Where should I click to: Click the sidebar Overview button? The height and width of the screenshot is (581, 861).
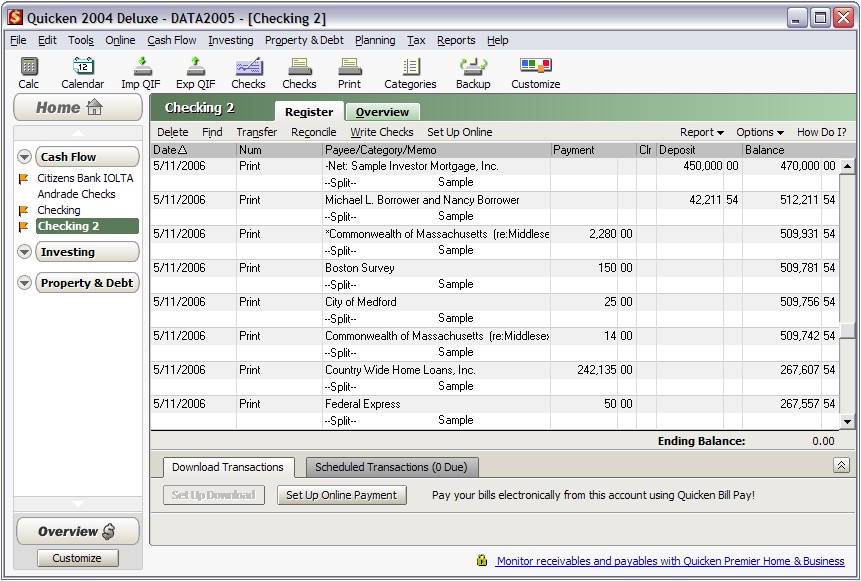point(77,531)
